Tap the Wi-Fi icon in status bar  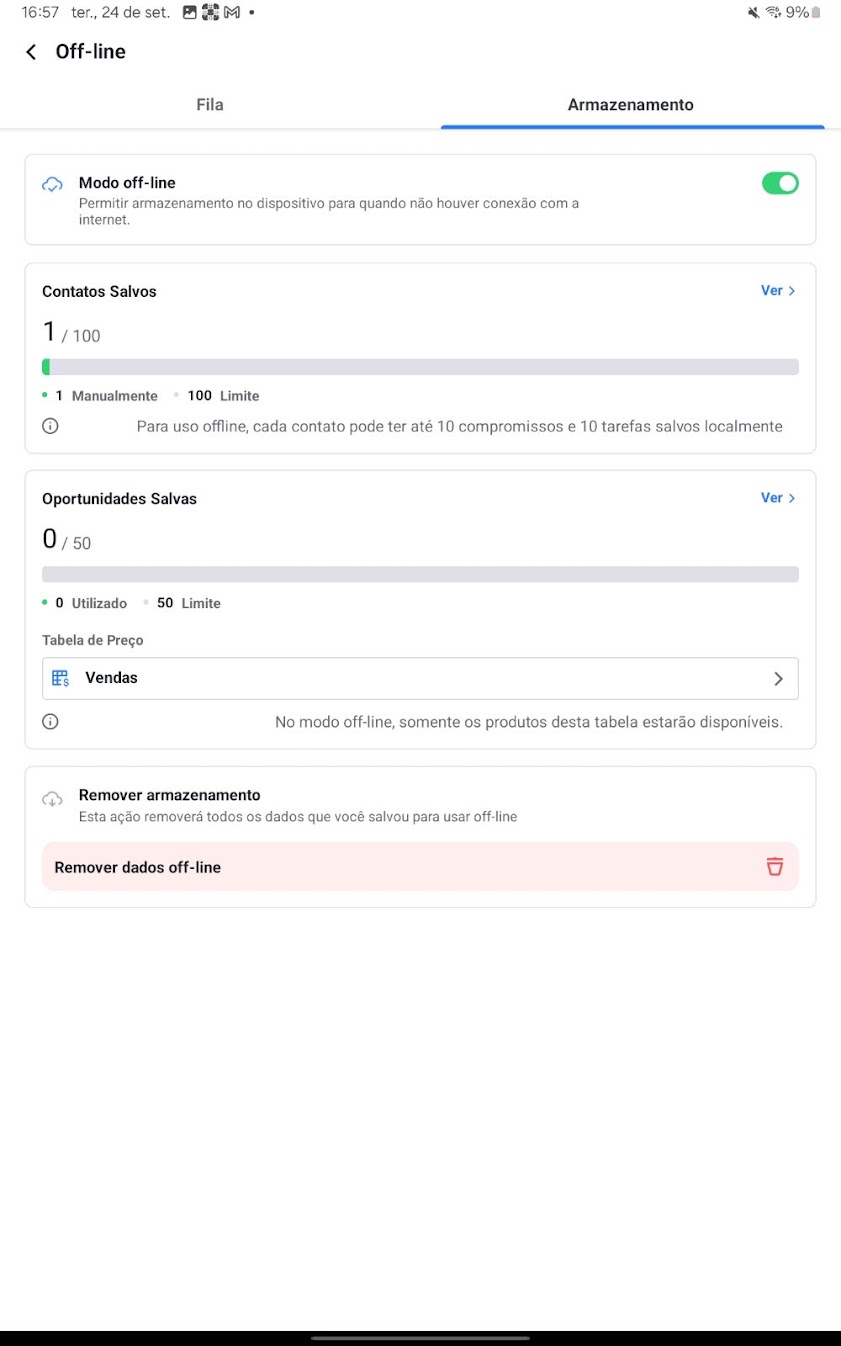coord(773,12)
